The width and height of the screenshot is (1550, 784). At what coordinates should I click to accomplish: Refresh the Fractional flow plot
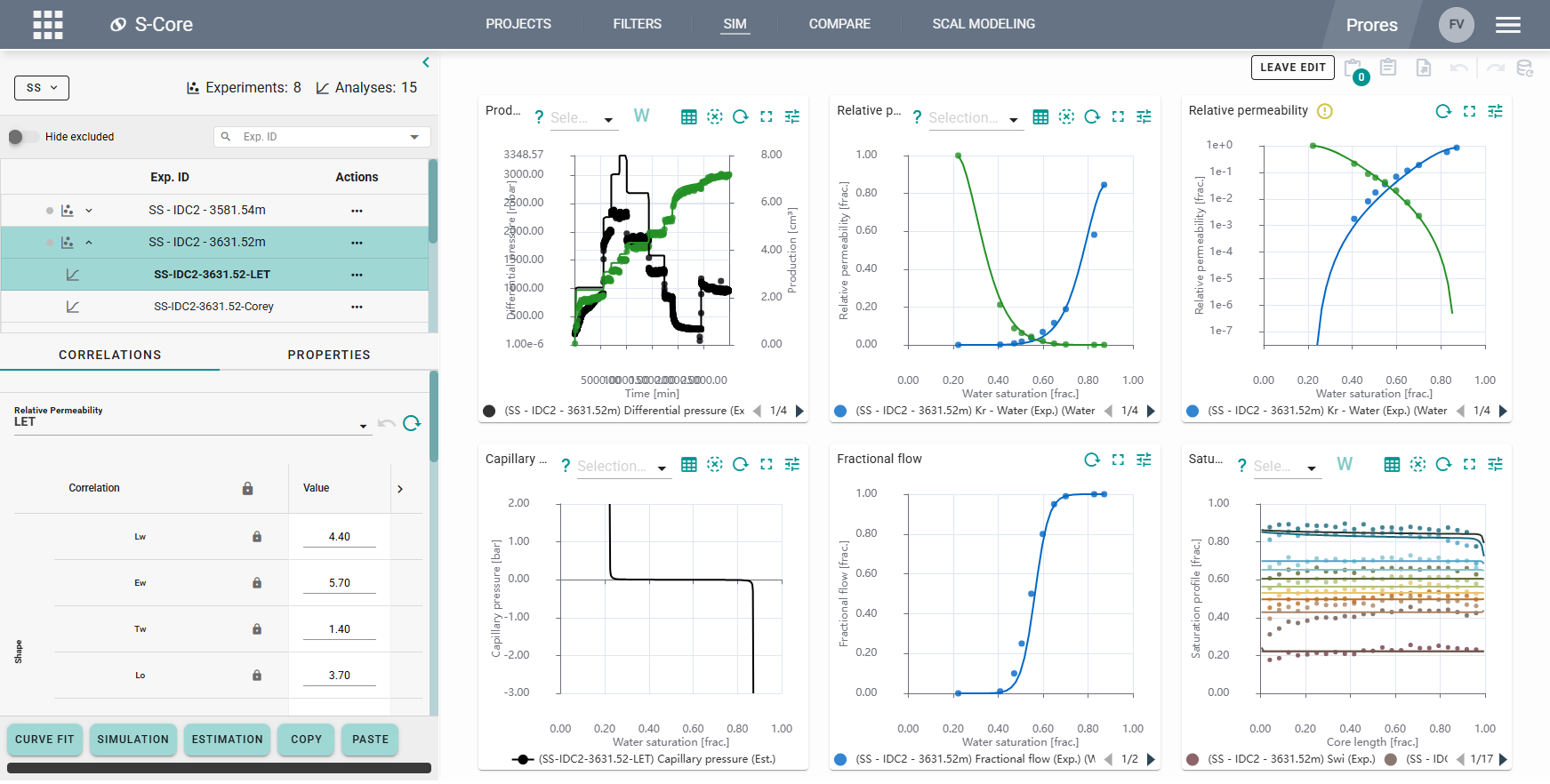pos(1092,460)
